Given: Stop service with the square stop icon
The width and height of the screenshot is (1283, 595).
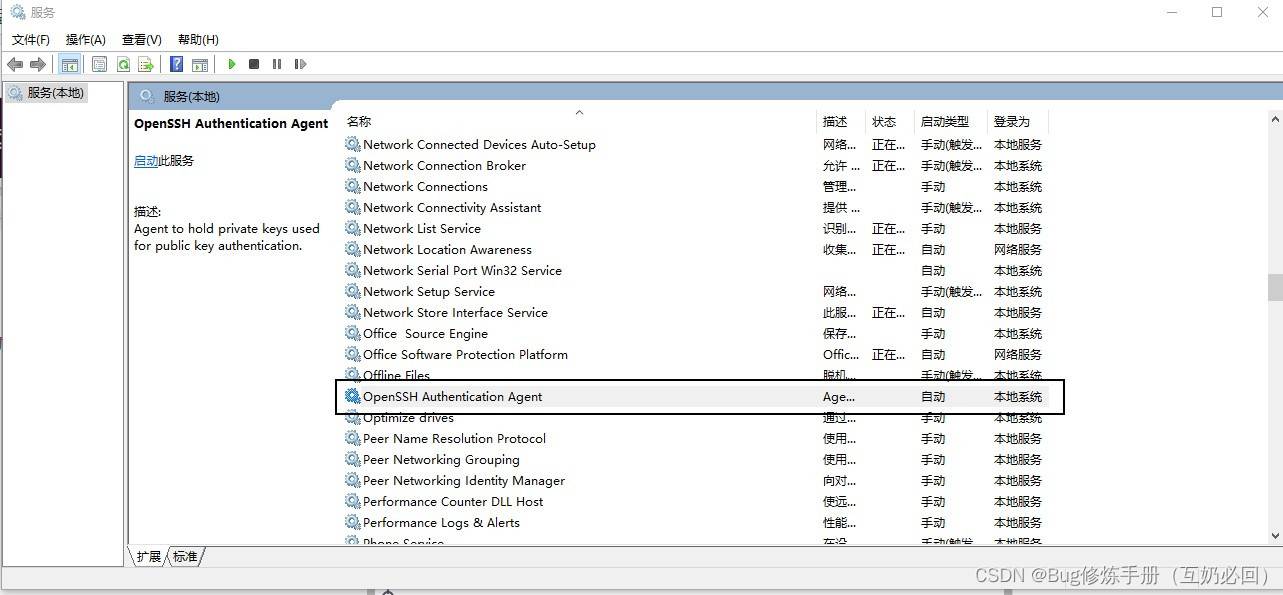Looking at the screenshot, I should pos(254,64).
